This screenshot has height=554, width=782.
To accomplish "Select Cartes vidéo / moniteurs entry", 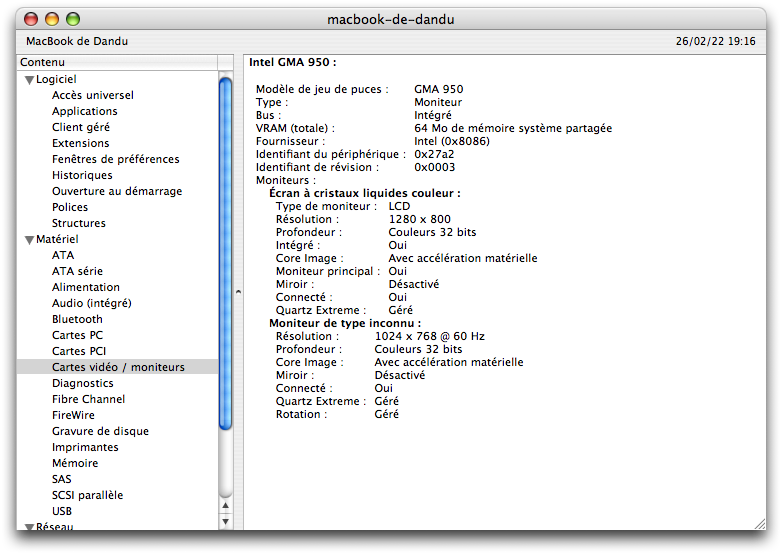I will point(118,367).
